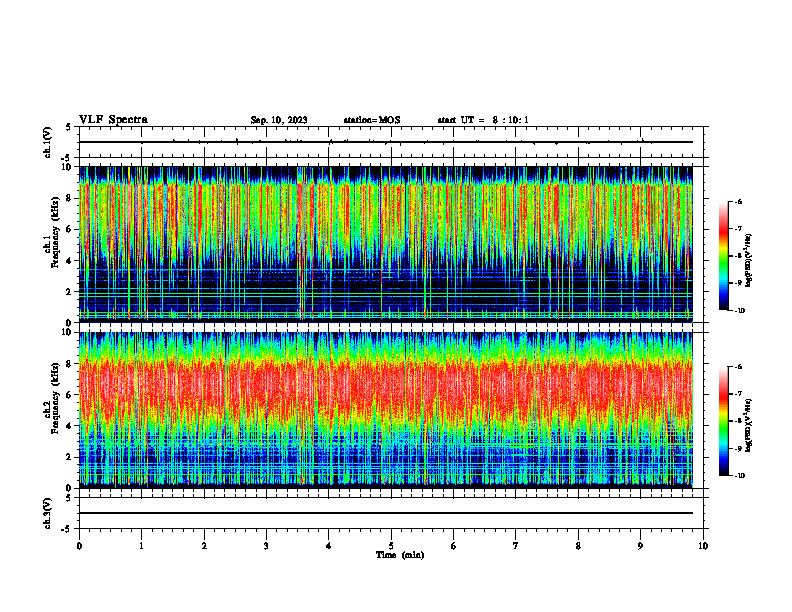The width and height of the screenshot is (792, 612).
Task: Click the ch.3 voltage waveform trace
Action: [385, 513]
